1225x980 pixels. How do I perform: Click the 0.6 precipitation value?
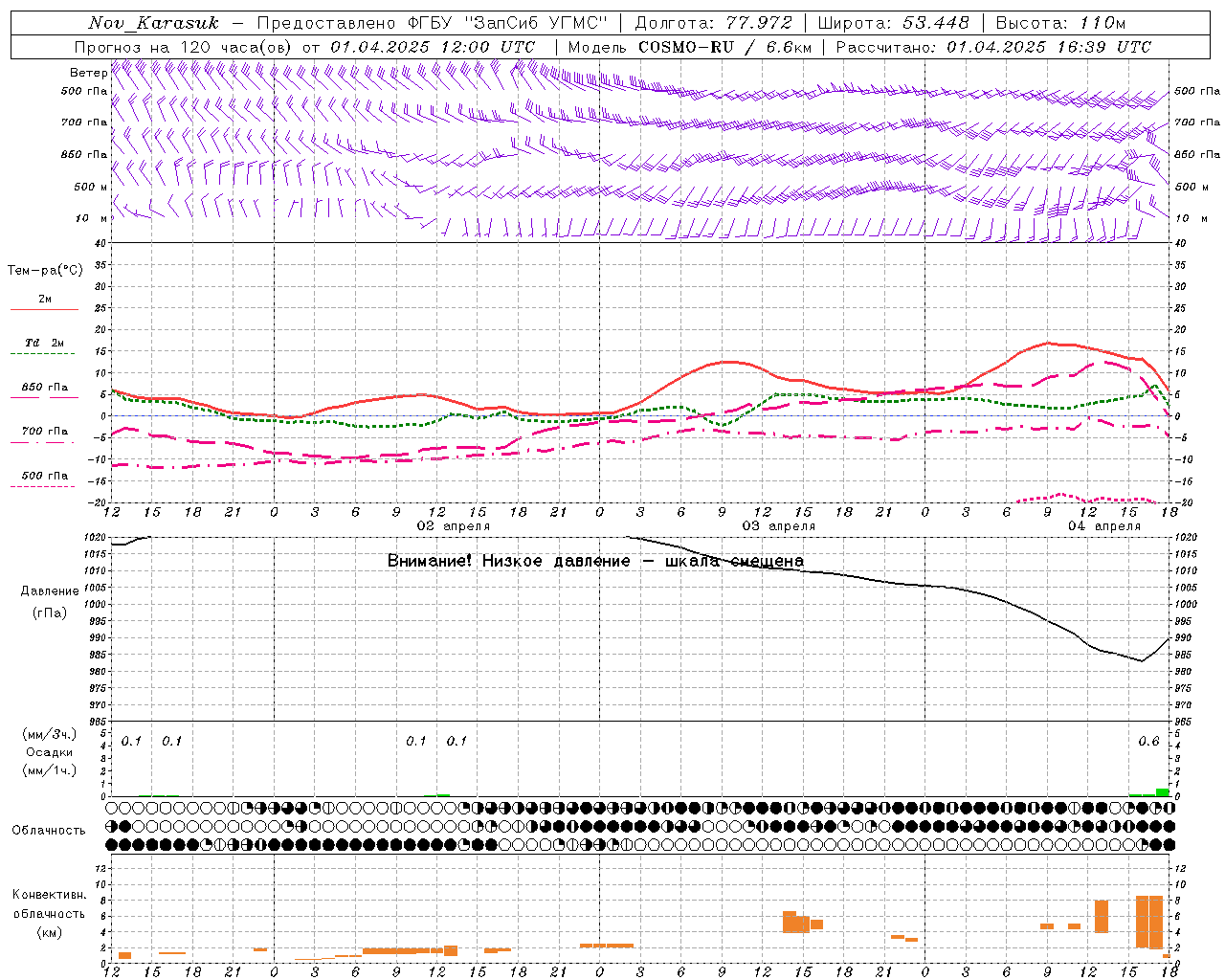click(x=1148, y=742)
